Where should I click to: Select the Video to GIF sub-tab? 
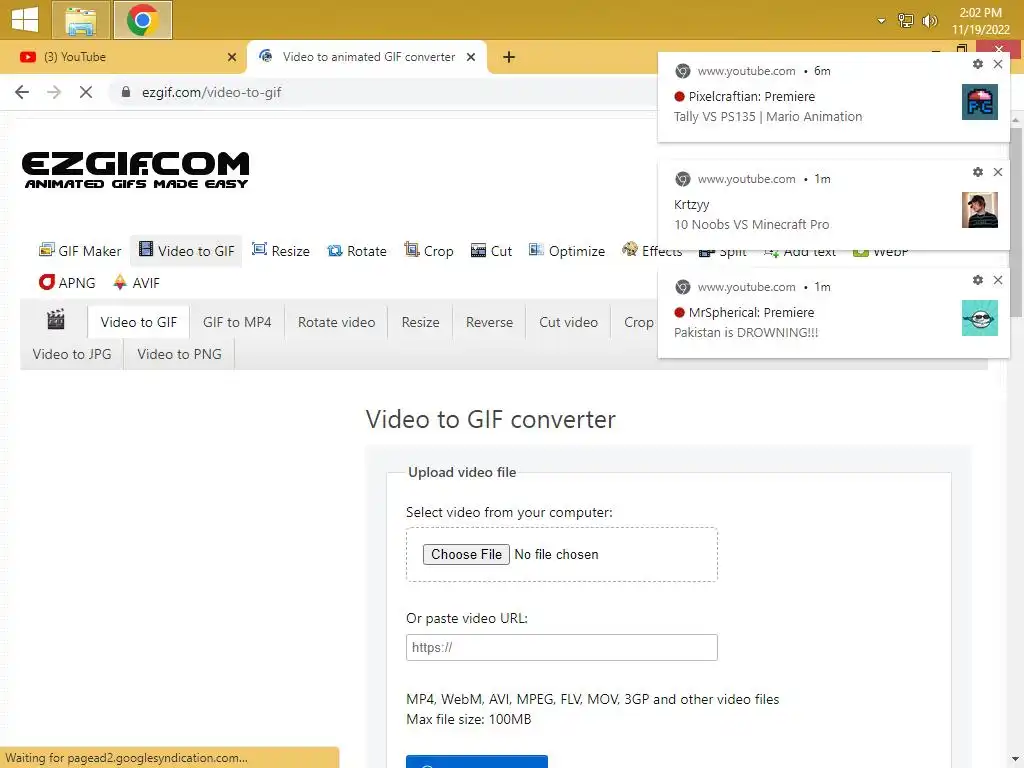coord(138,322)
